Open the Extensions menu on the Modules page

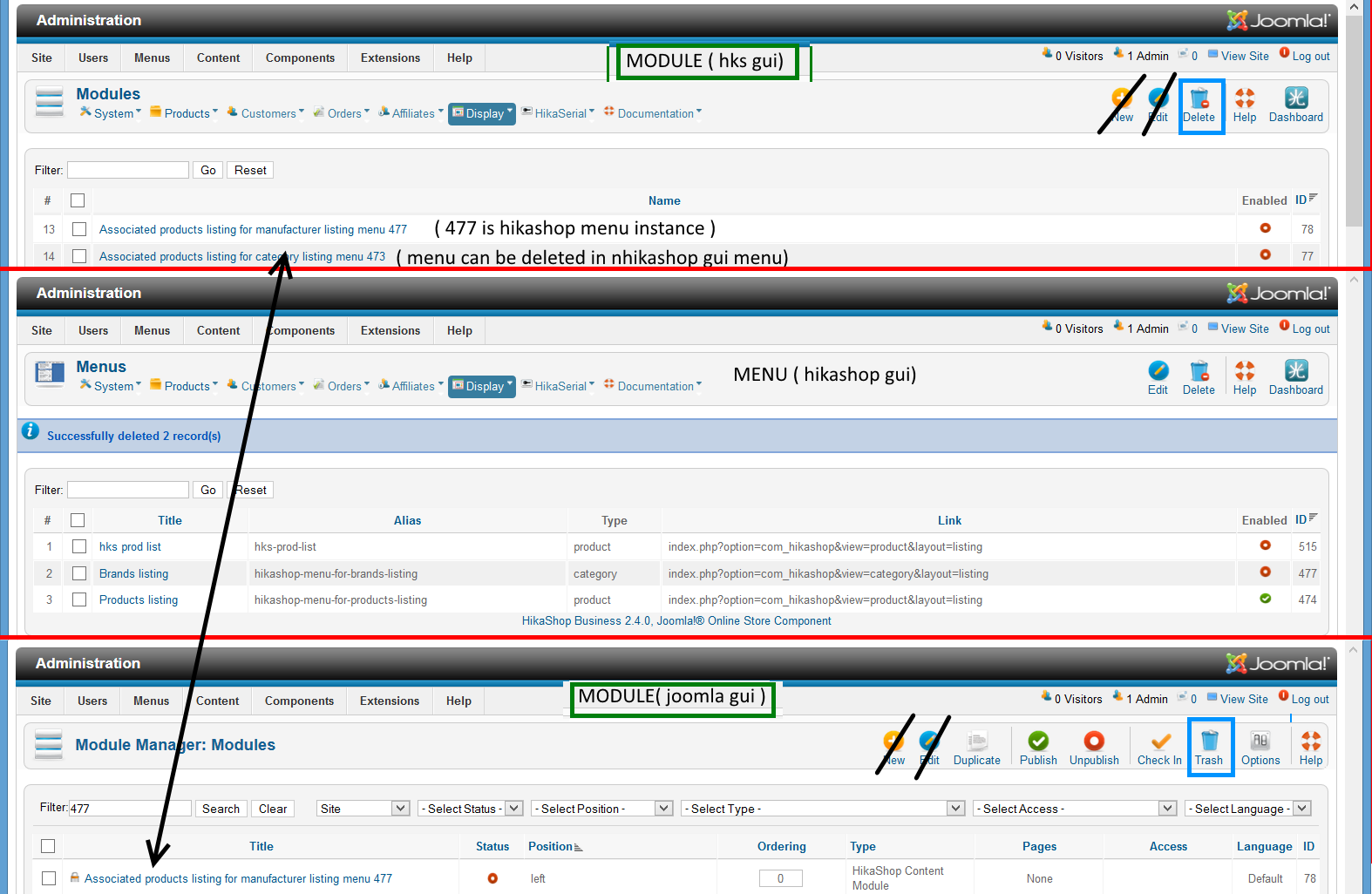(x=391, y=58)
